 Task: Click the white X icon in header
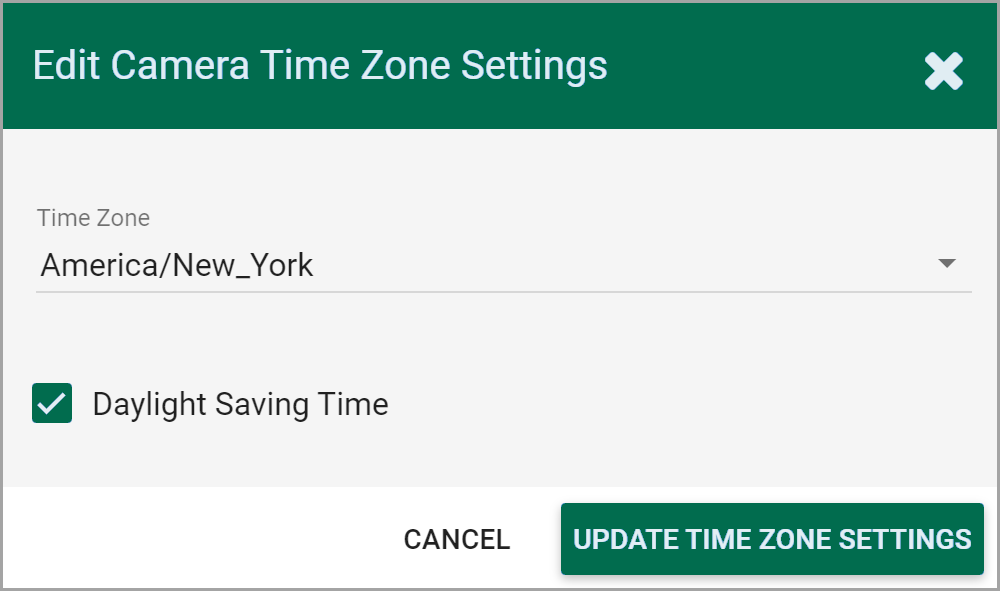pyautogui.click(x=943, y=71)
